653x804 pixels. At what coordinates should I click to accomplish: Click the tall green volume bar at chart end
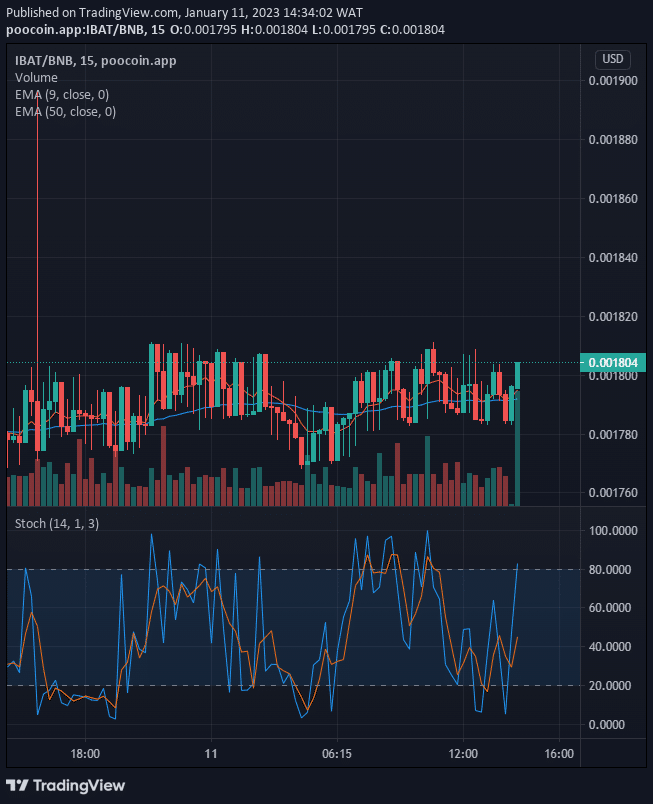pos(518,449)
